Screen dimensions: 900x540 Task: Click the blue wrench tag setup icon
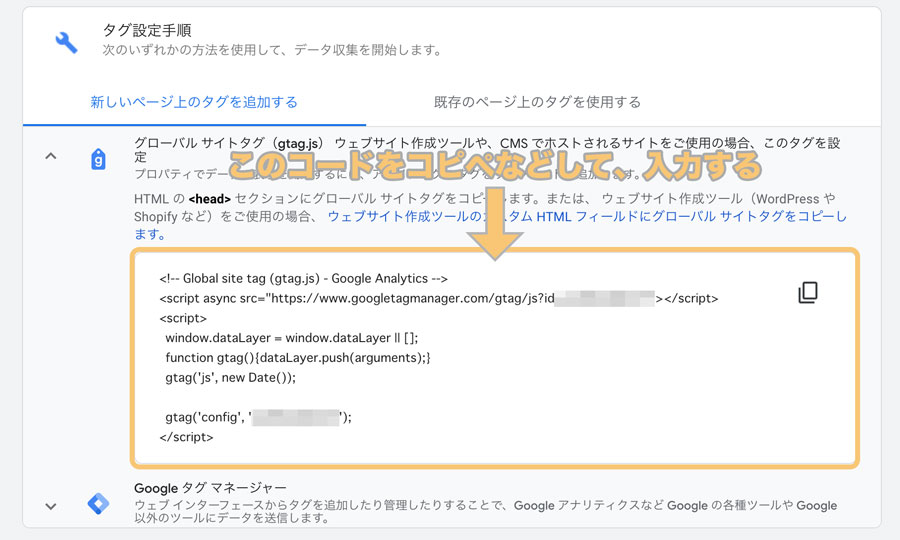66,42
